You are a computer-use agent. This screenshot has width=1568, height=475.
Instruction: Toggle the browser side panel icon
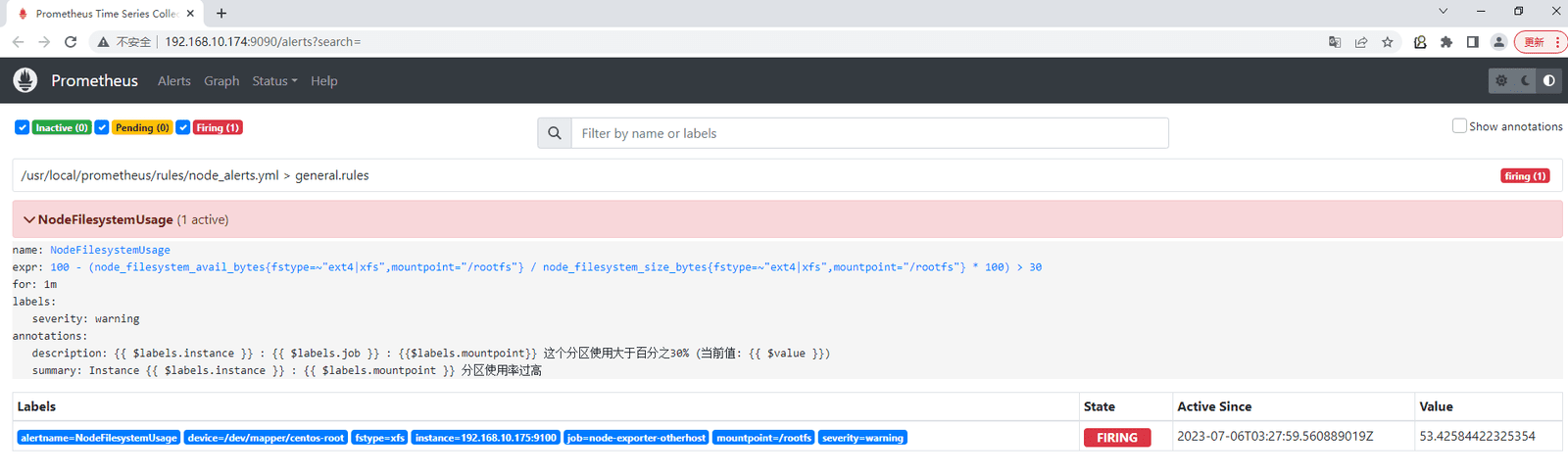coord(1472,42)
